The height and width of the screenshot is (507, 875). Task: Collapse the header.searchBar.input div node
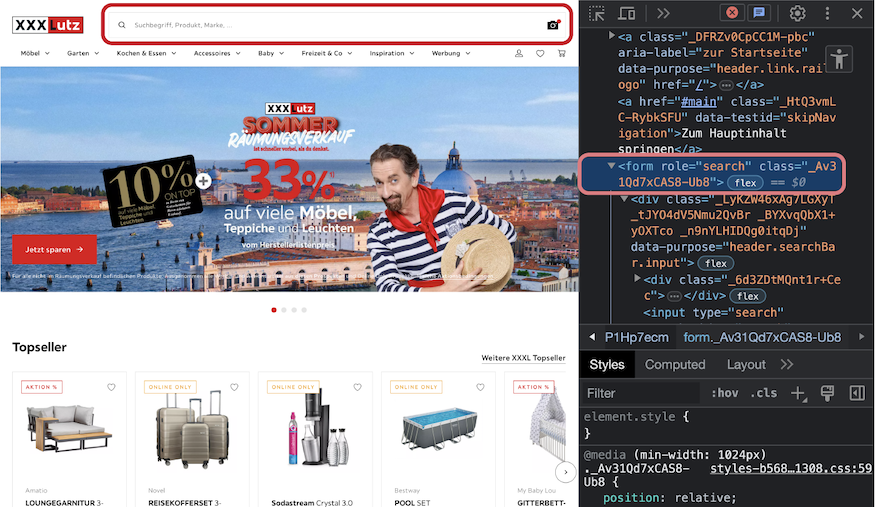coord(624,199)
